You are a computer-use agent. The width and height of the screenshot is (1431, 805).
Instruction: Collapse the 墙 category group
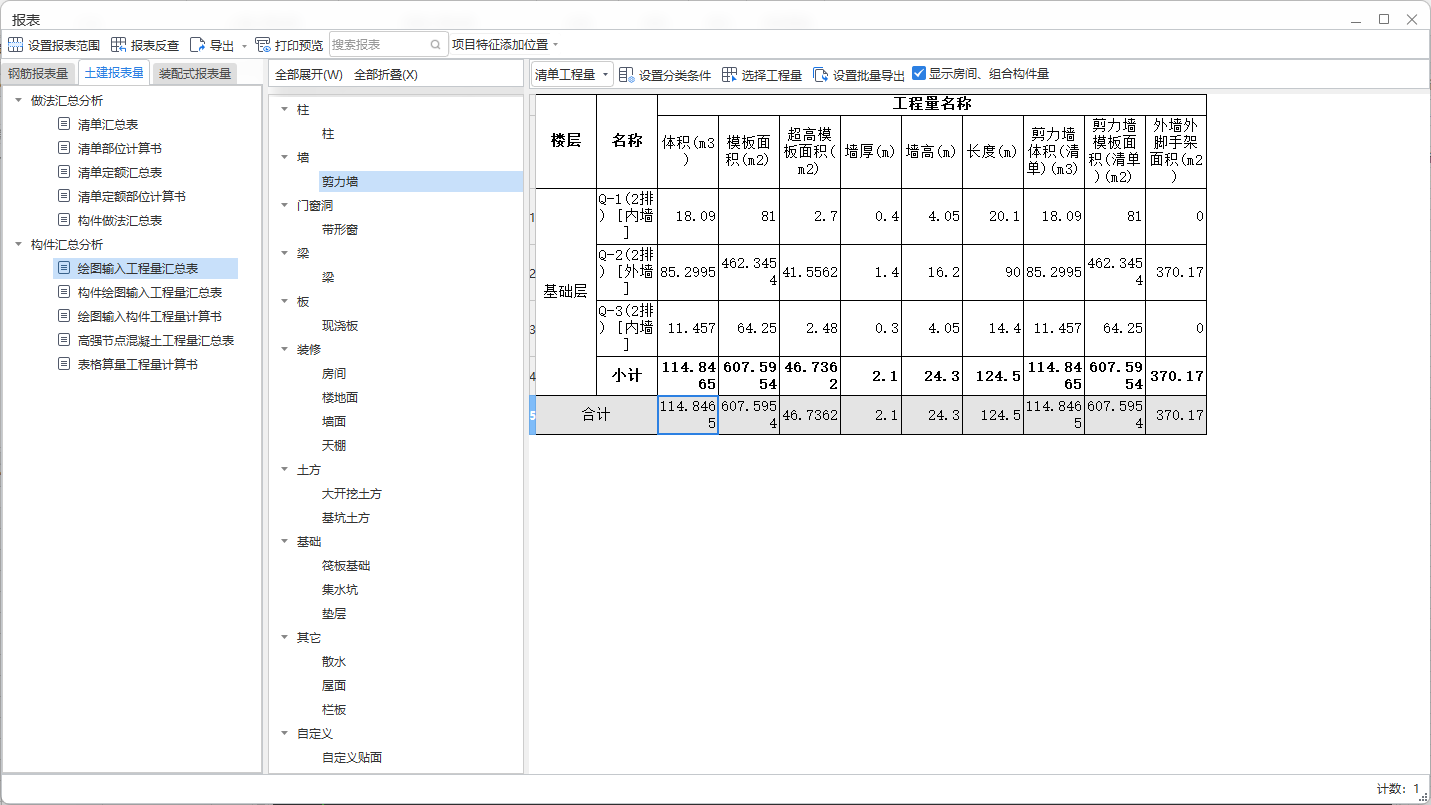[x=284, y=157]
